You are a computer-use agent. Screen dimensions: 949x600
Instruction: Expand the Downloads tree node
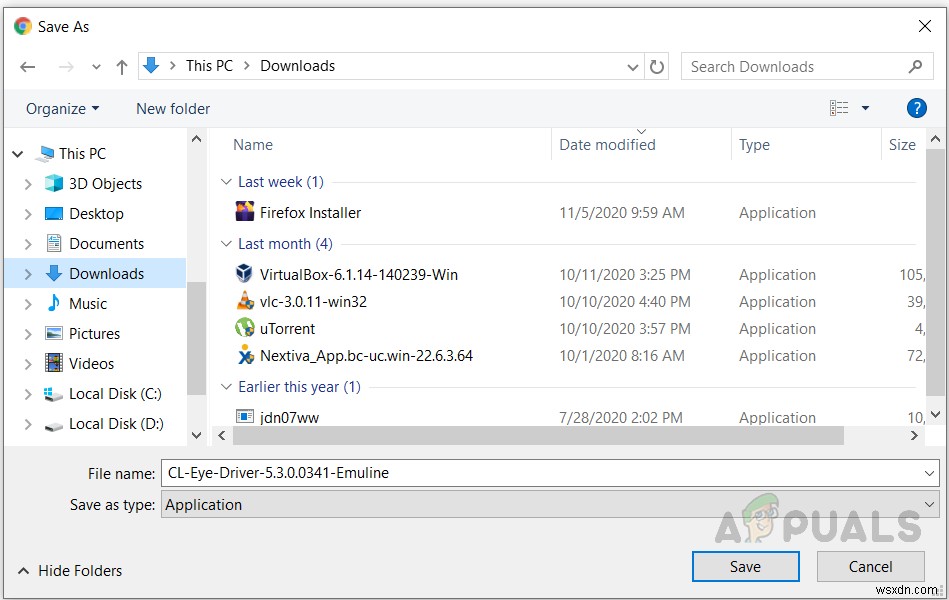28,274
